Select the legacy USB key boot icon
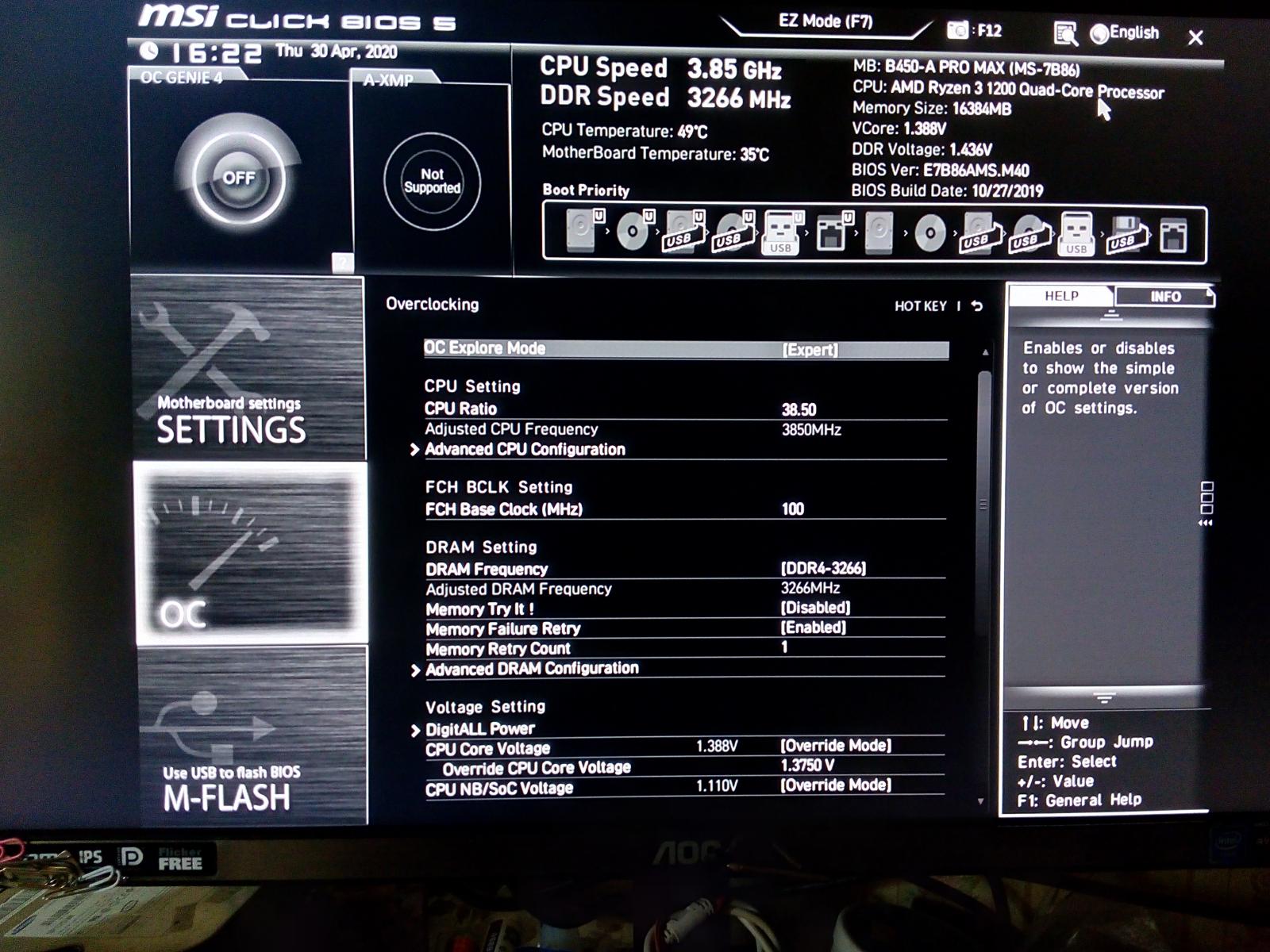Image resolution: width=1270 pixels, height=952 pixels. [x=1076, y=235]
